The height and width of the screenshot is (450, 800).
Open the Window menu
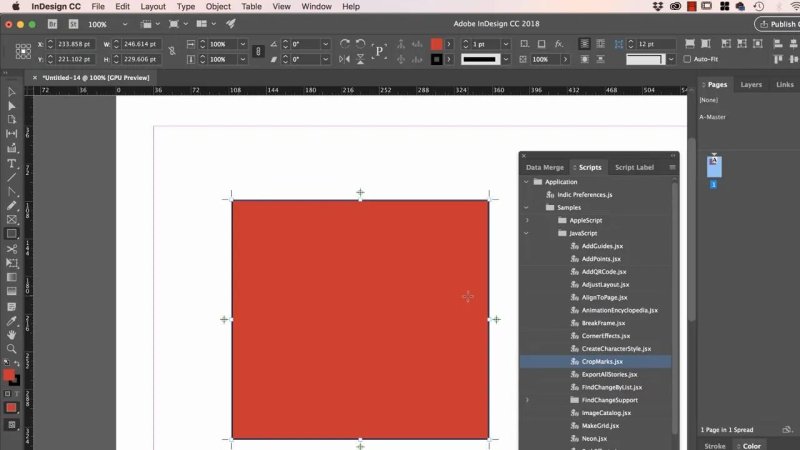click(316, 7)
